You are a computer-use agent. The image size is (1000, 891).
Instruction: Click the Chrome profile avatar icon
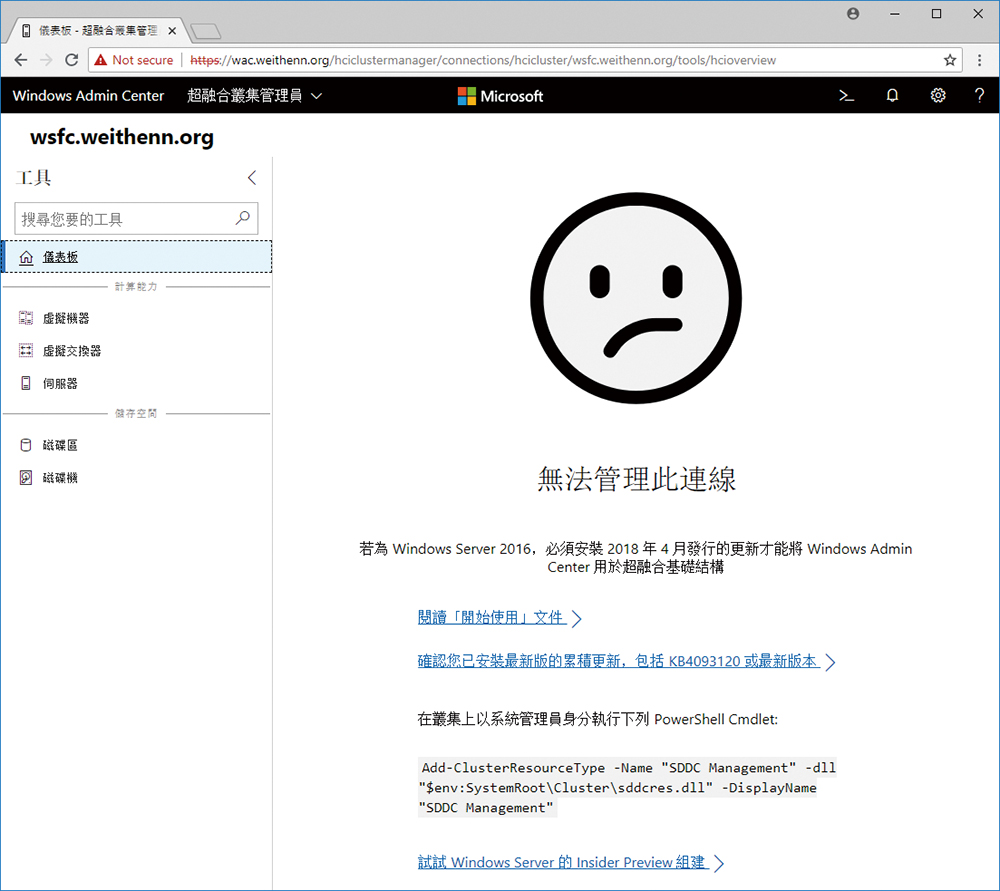tap(853, 13)
